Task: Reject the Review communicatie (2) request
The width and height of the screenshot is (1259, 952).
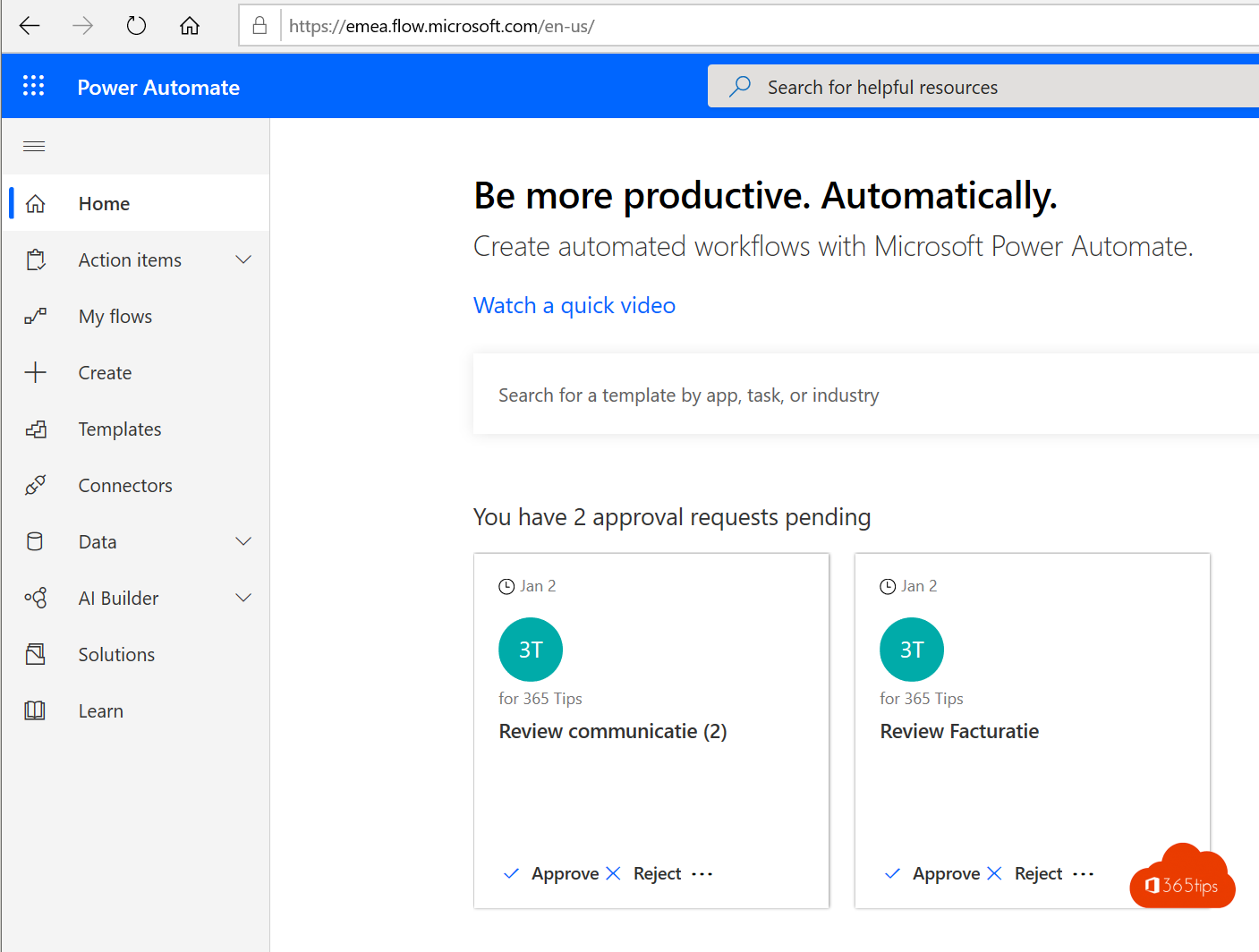Action: tap(644, 874)
